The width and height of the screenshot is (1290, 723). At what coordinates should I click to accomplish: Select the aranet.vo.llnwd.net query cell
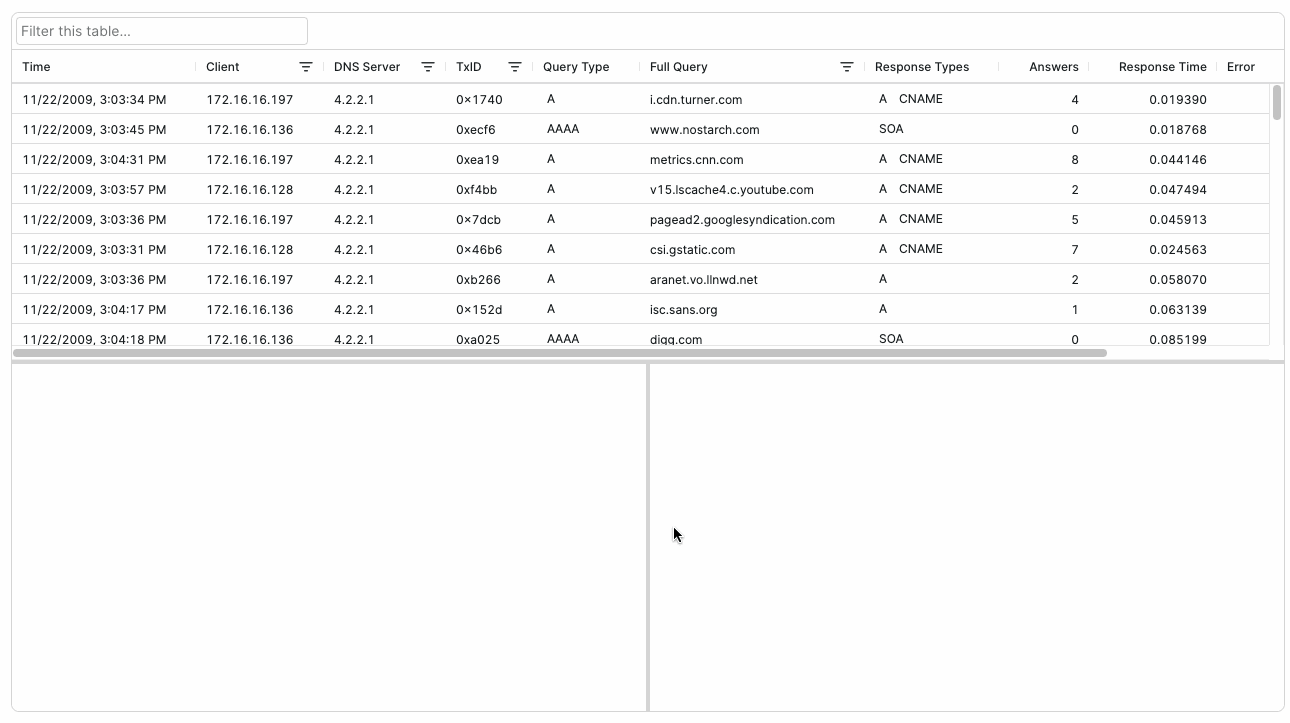click(x=704, y=280)
